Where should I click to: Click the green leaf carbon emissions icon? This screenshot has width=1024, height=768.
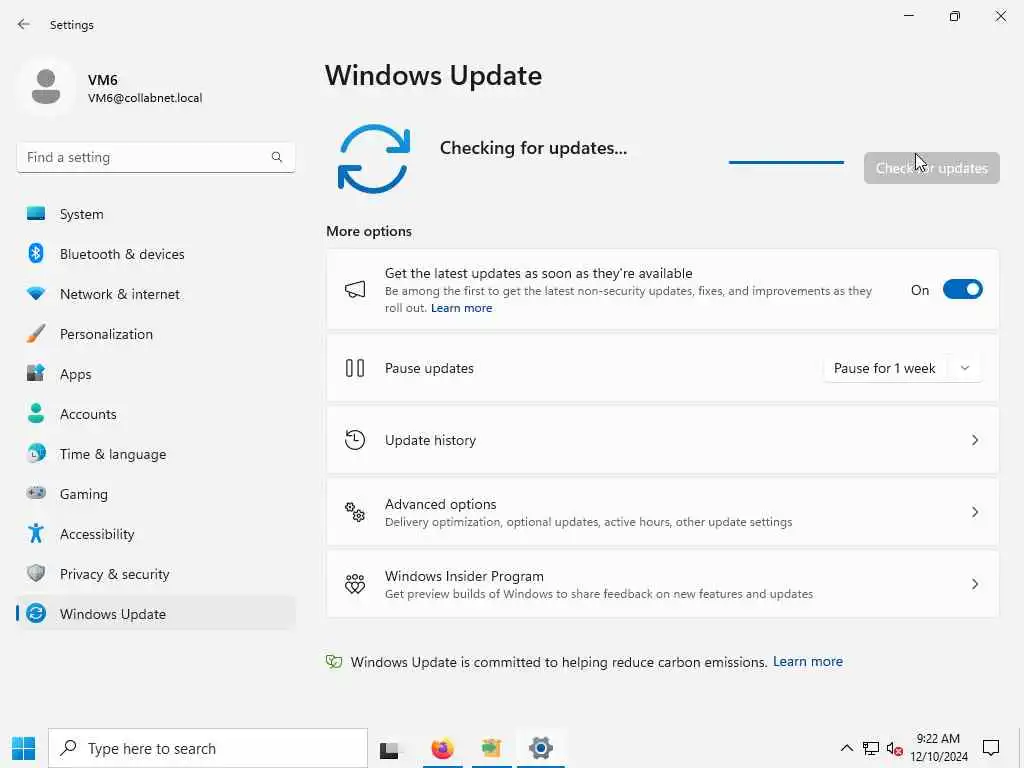coord(334,662)
